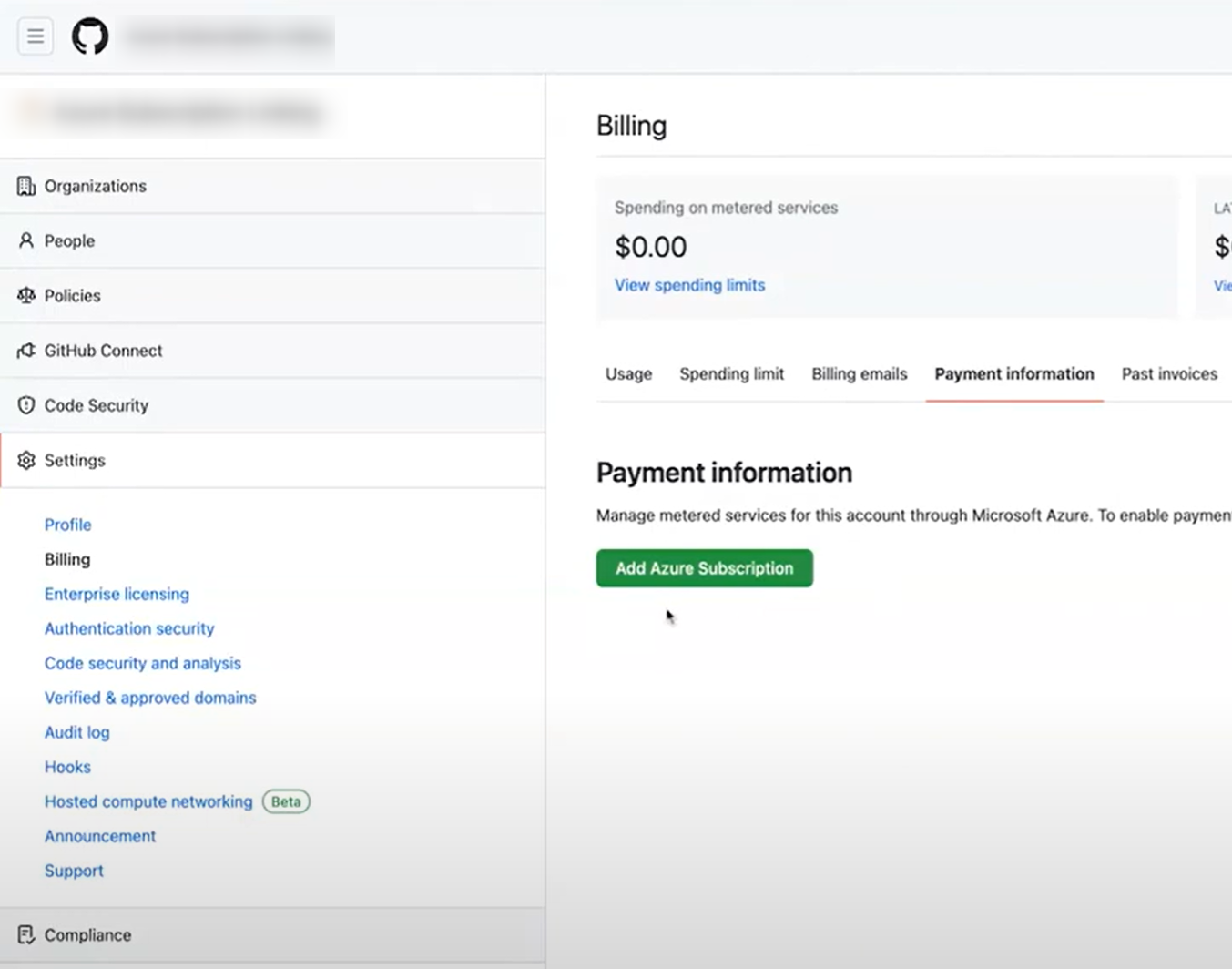Open the Spending limit tab

pyautogui.click(x=731, y=373)
